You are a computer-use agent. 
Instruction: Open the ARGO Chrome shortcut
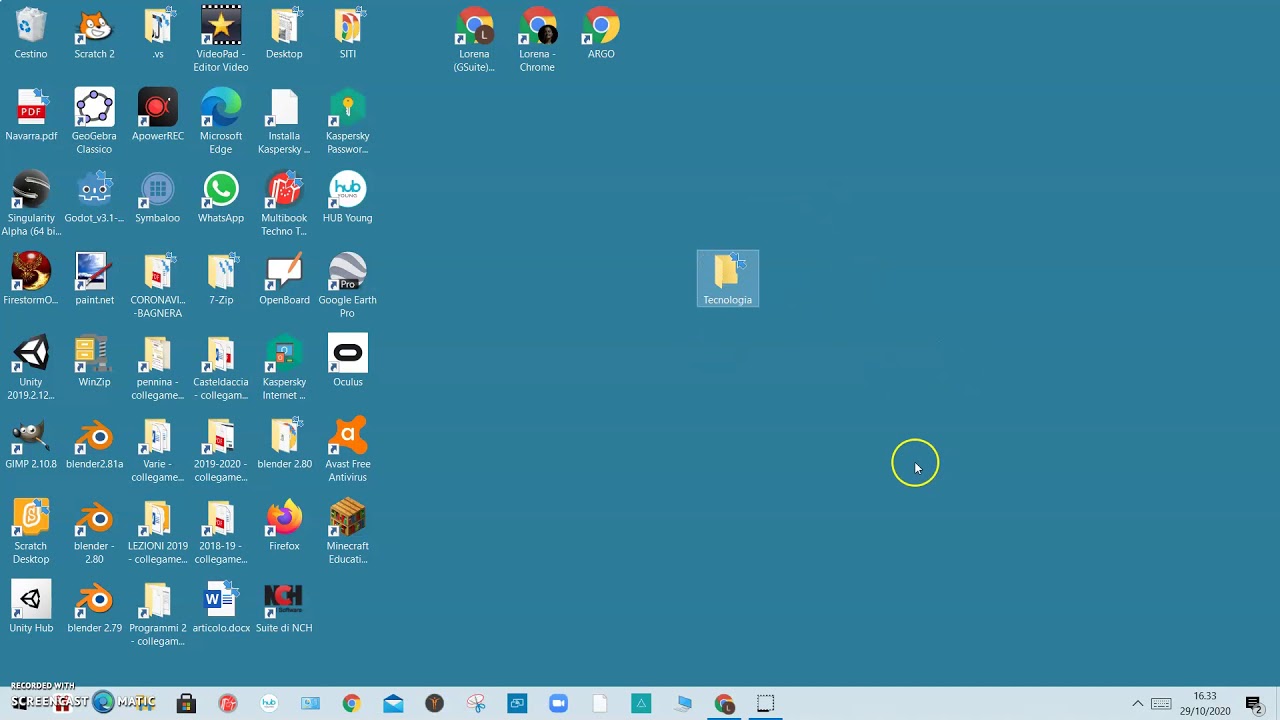tap(601, 34)
